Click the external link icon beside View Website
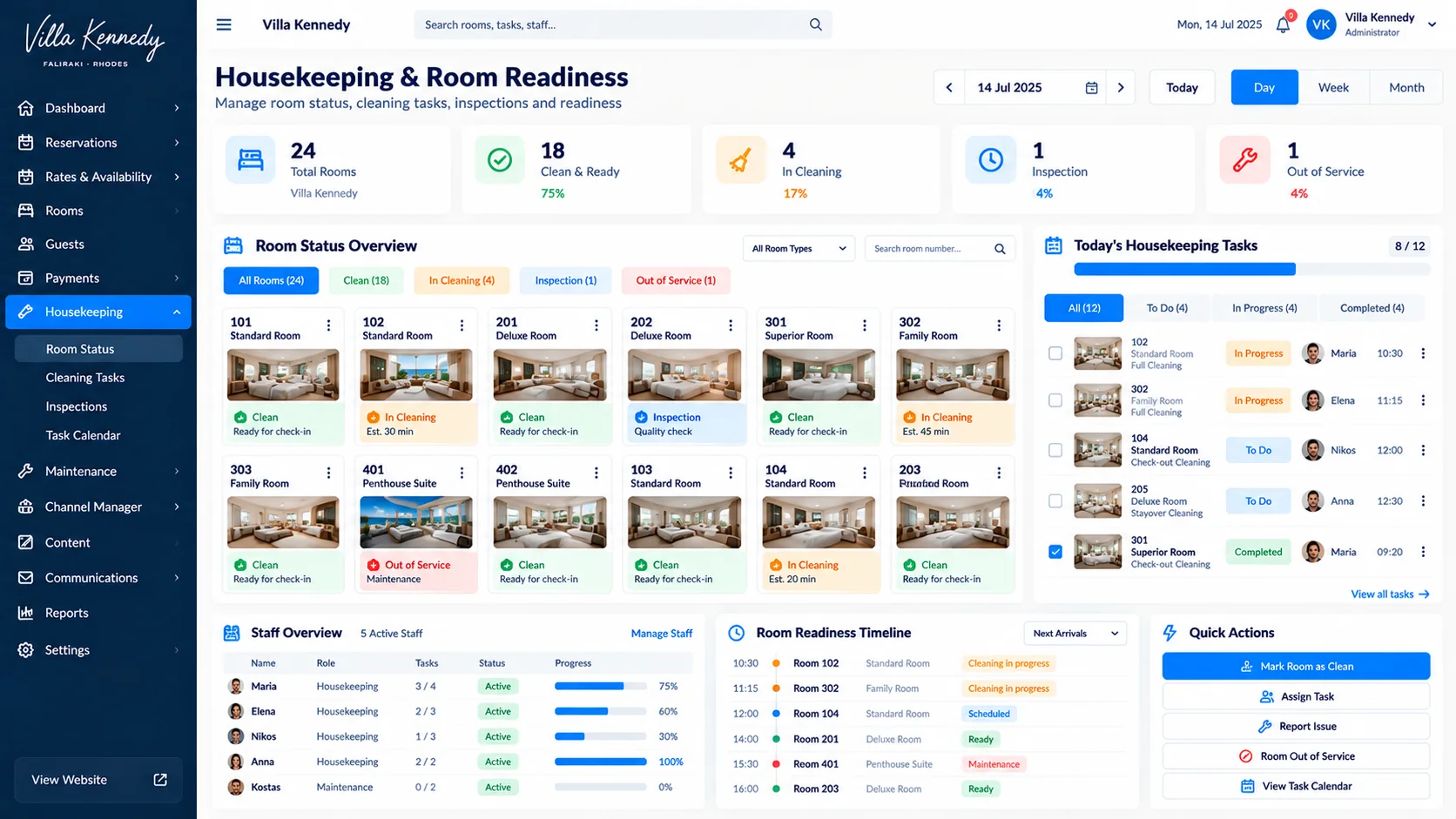Image resolution: width=1456 pixels, height=819 pixels. tap(160, 780)
